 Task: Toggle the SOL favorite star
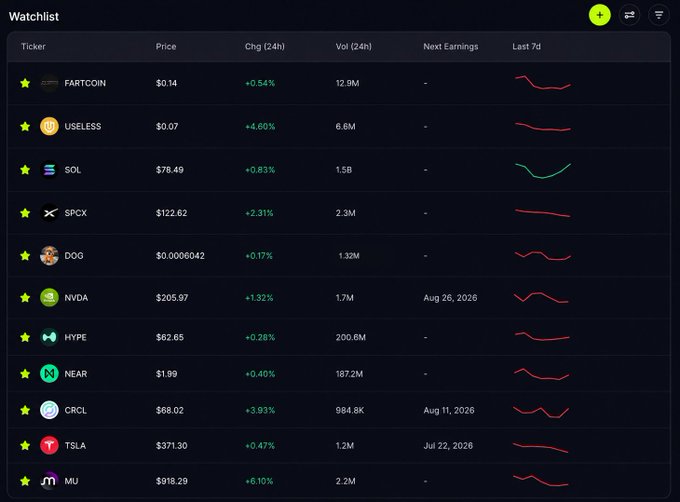25,170
